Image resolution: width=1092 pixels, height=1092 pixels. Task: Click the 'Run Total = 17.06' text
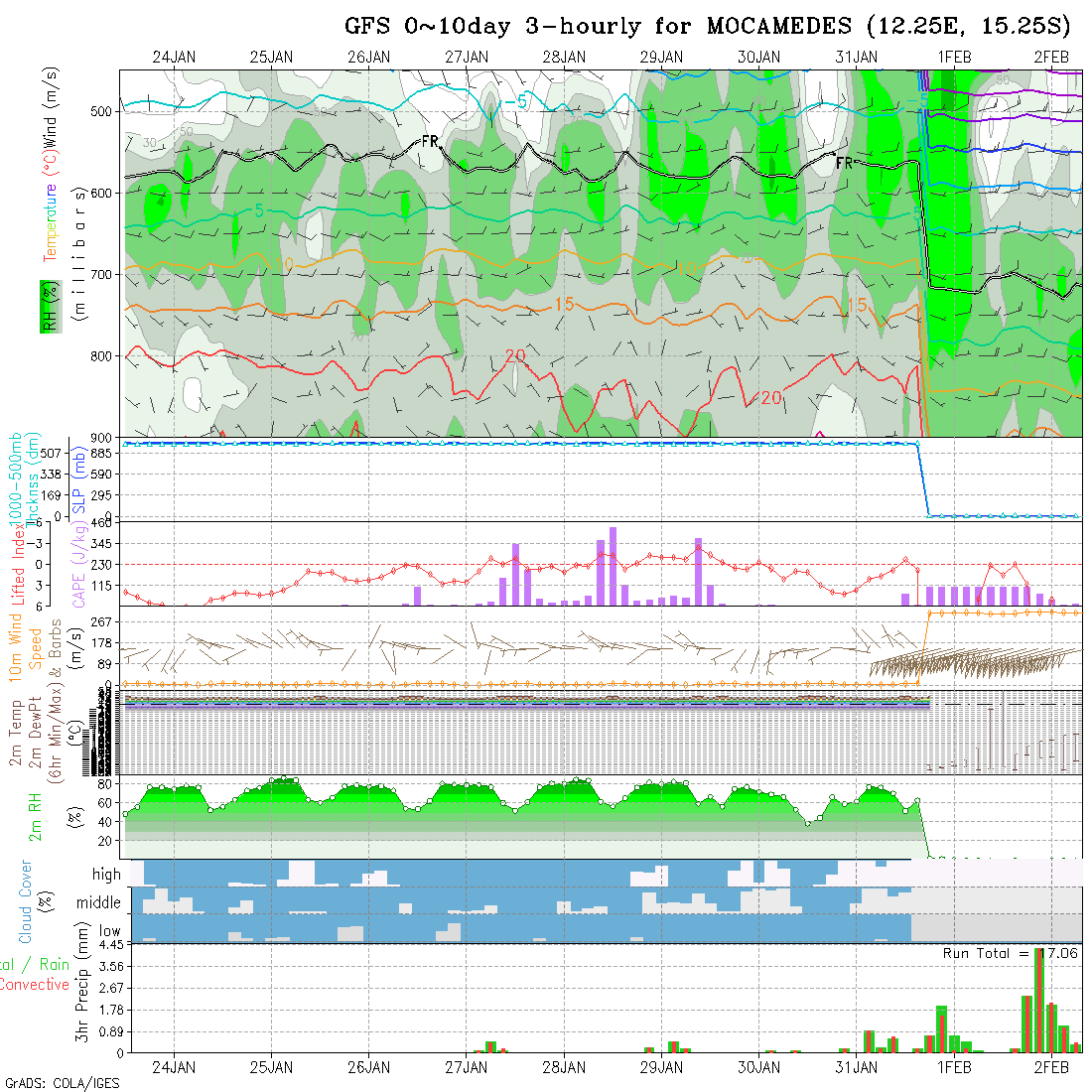tap(1010, 953)
